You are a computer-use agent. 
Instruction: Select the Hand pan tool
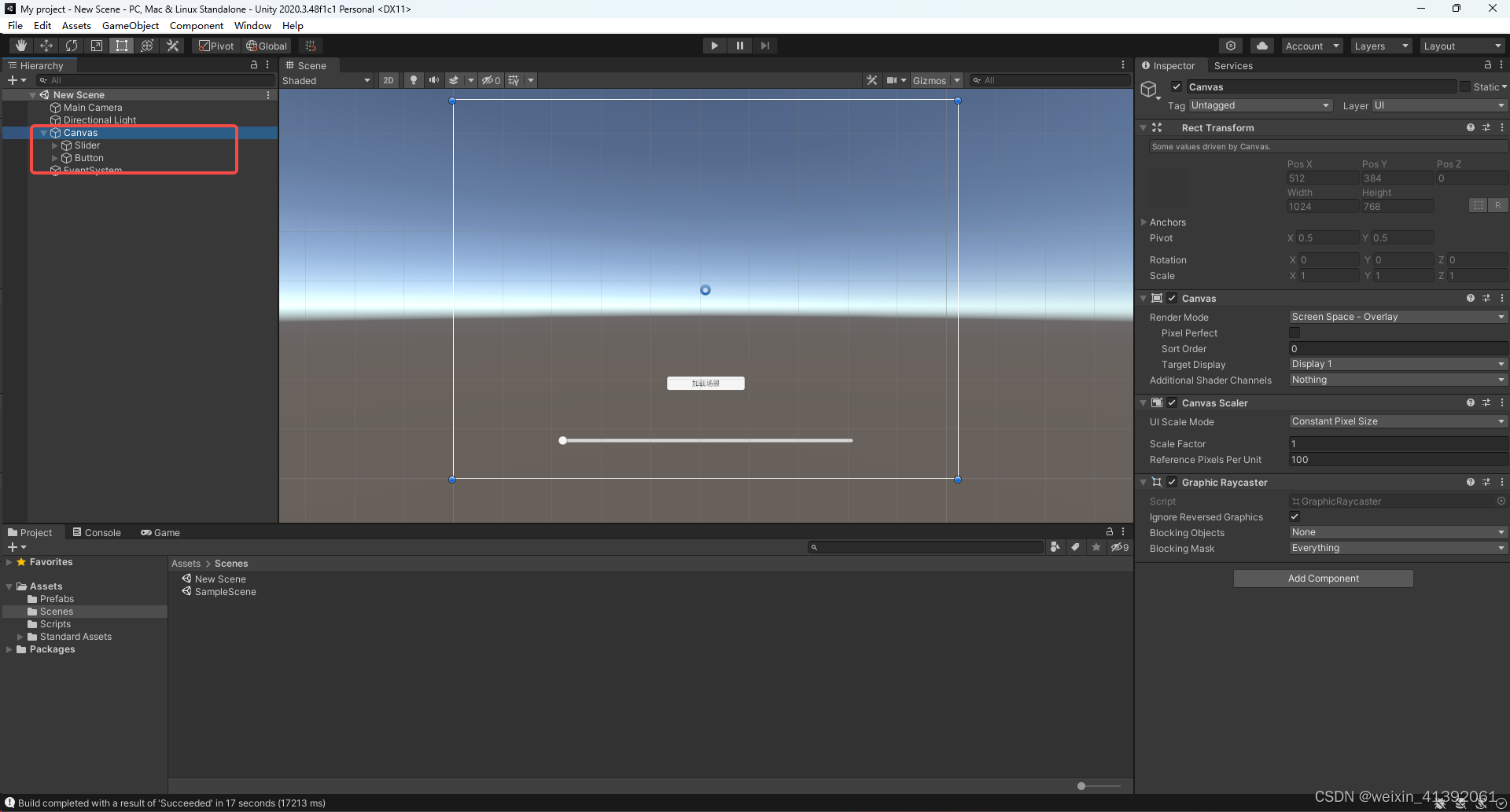tap(21, 45)
